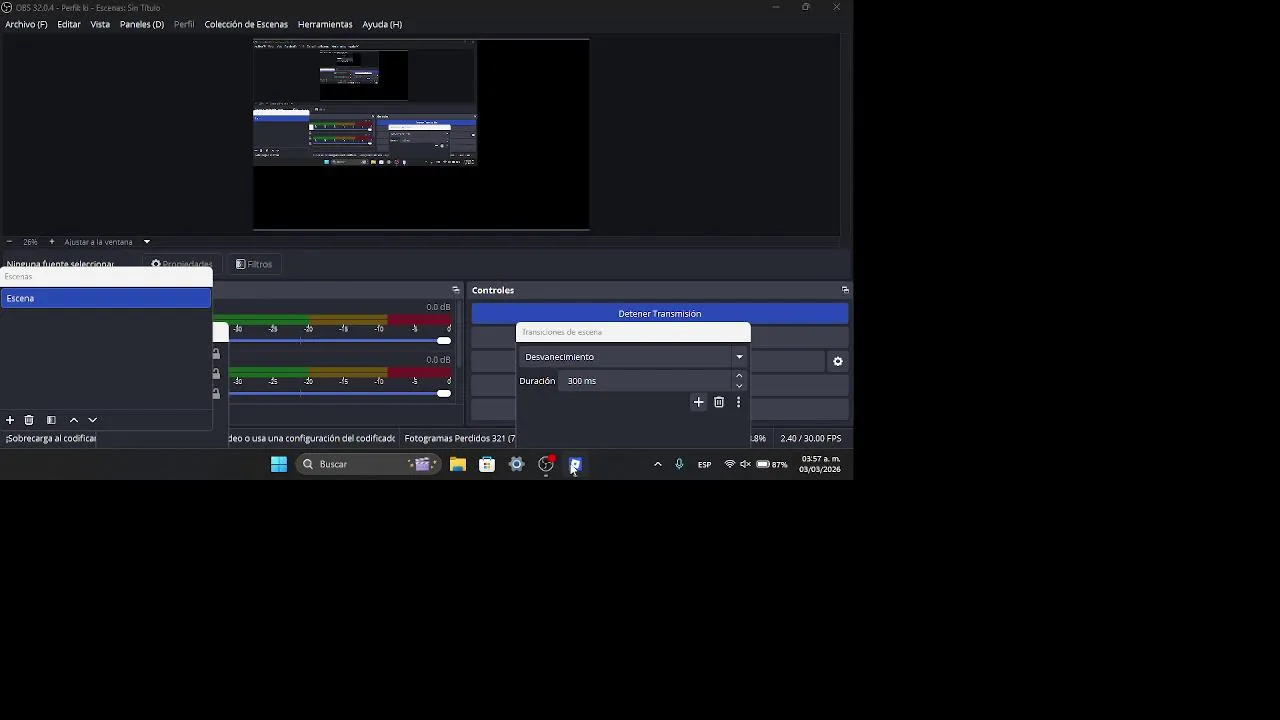Click the Detener Transmisión button
Viewport: 1280px width, 720px height.
660,314
